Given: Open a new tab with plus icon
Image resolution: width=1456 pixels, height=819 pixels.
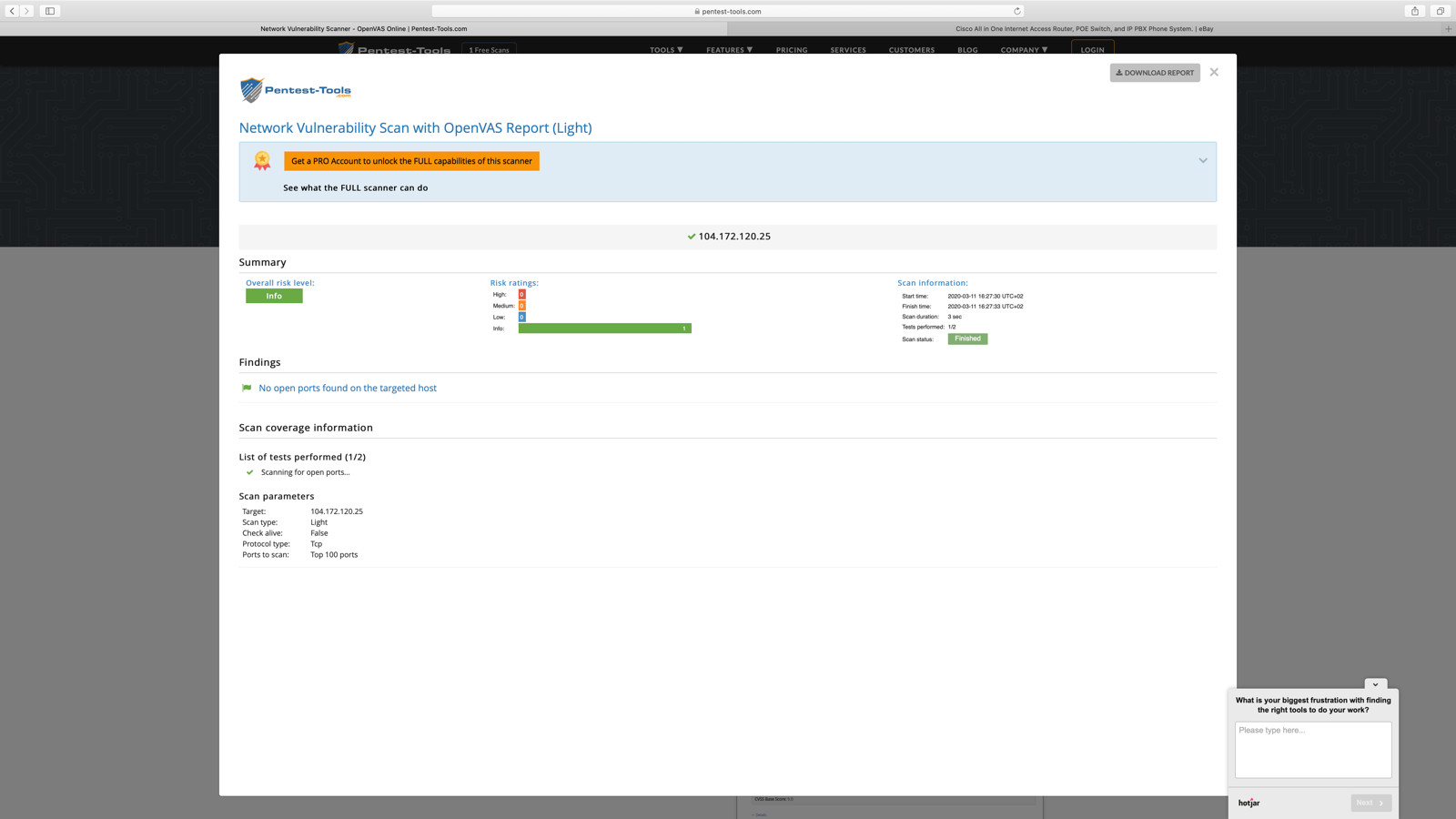Looking at the screenshot, I should click(1449, 28).
